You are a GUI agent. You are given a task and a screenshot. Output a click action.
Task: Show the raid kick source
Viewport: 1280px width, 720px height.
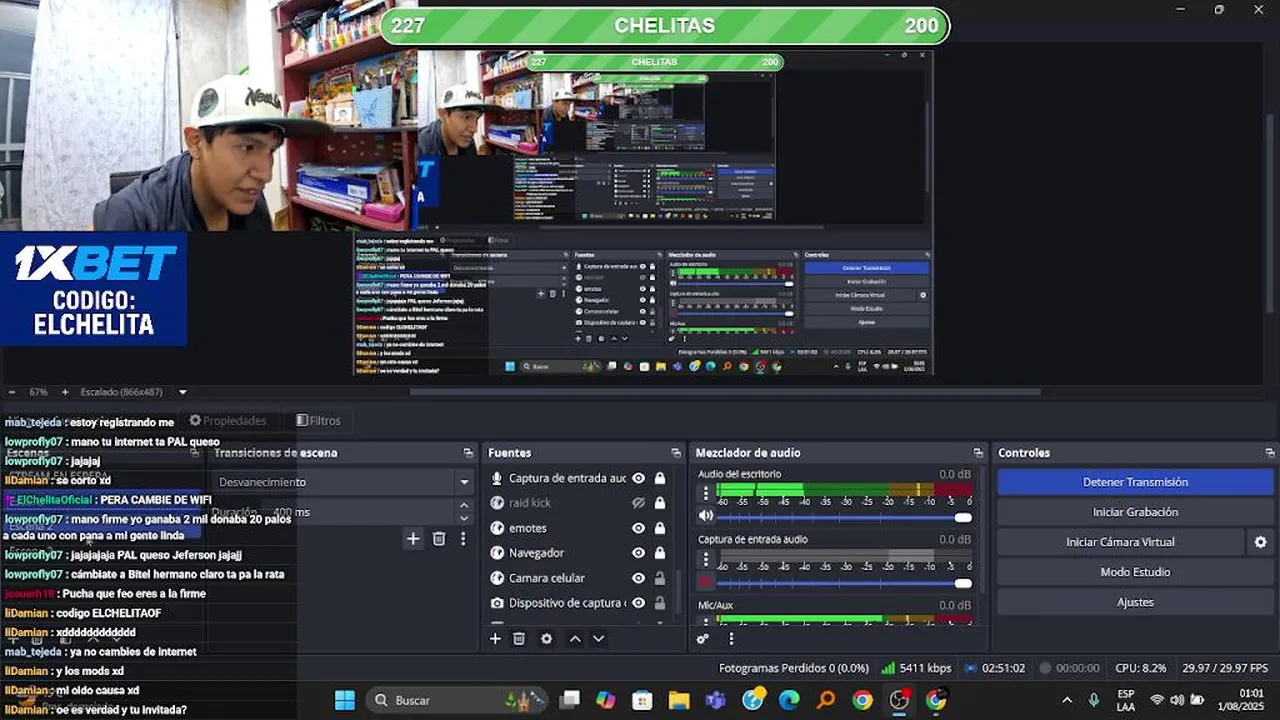coord(638,503)
